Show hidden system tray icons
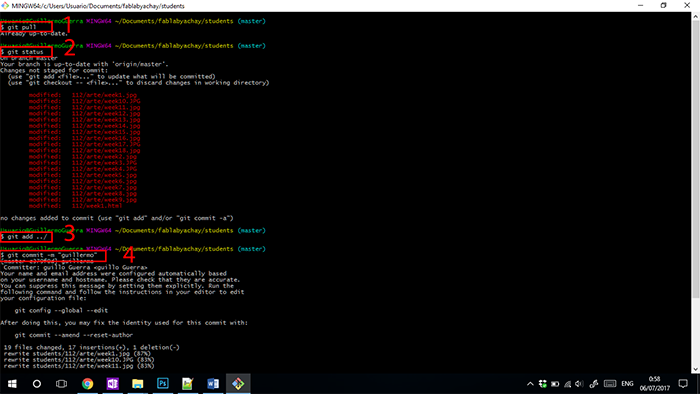The image size is (700, 394). tap(530, 384)
